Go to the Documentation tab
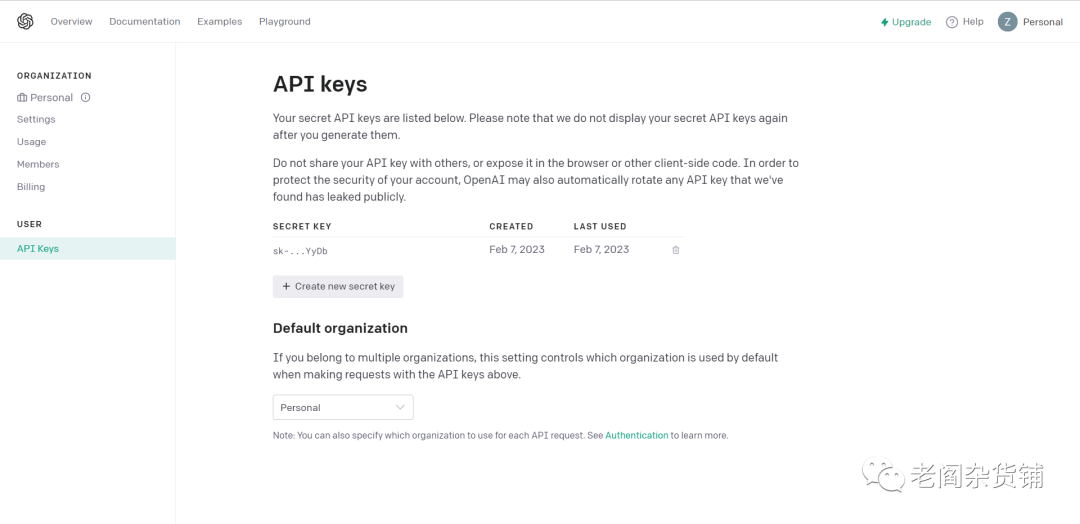 [x=145, y=21]
